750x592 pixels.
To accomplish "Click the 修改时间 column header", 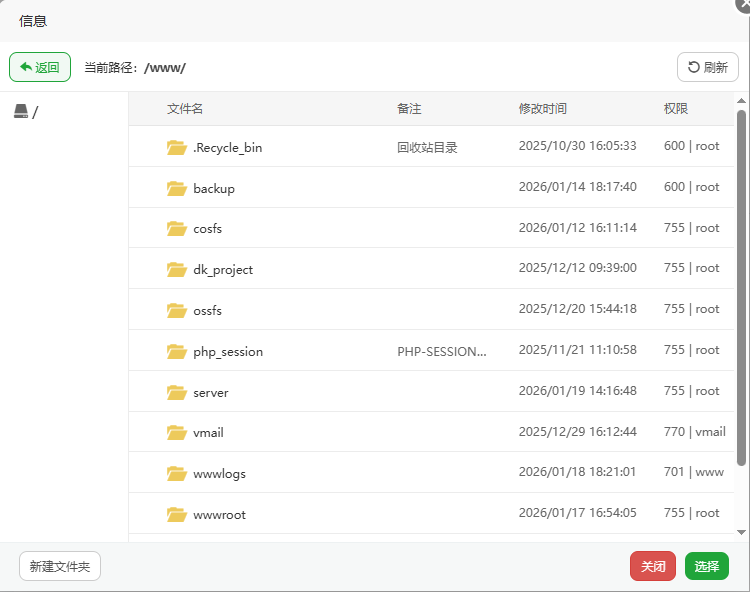I will (542, 109).
